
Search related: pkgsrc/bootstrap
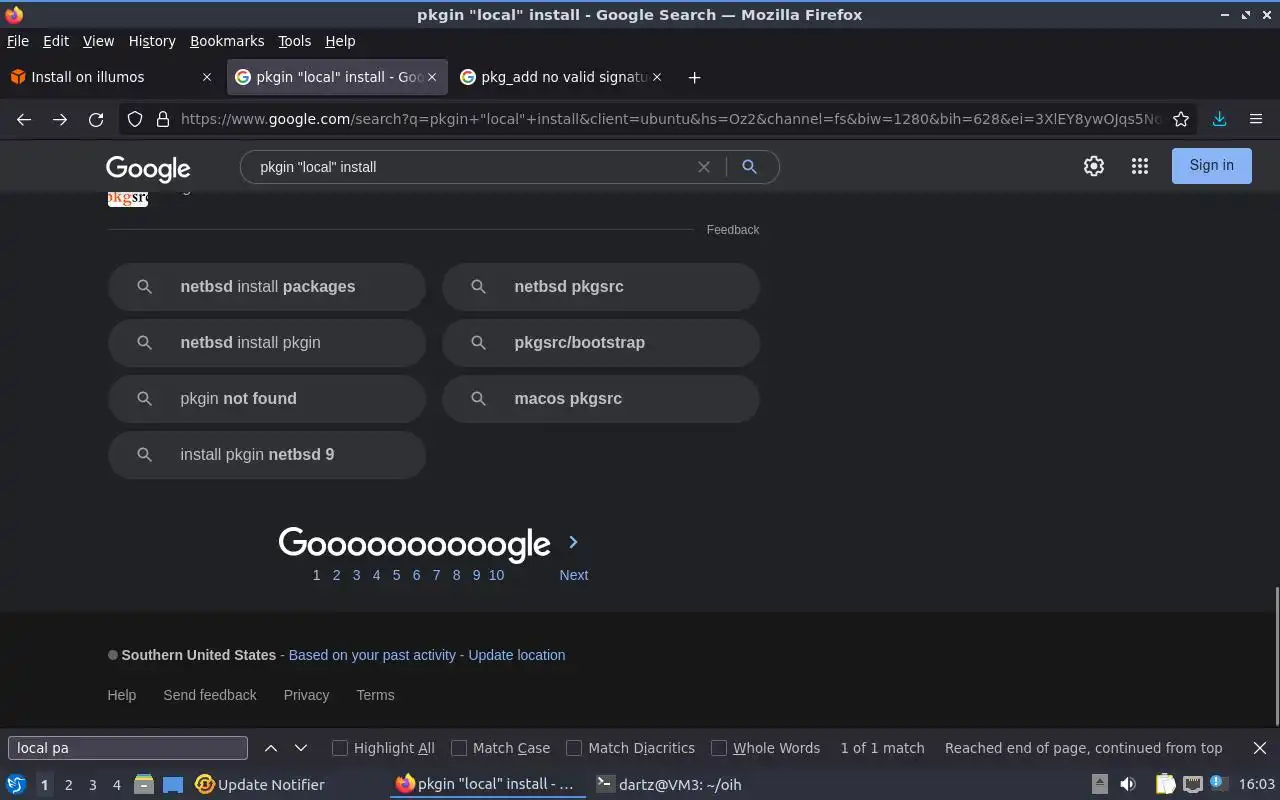(x=601, y=343)
